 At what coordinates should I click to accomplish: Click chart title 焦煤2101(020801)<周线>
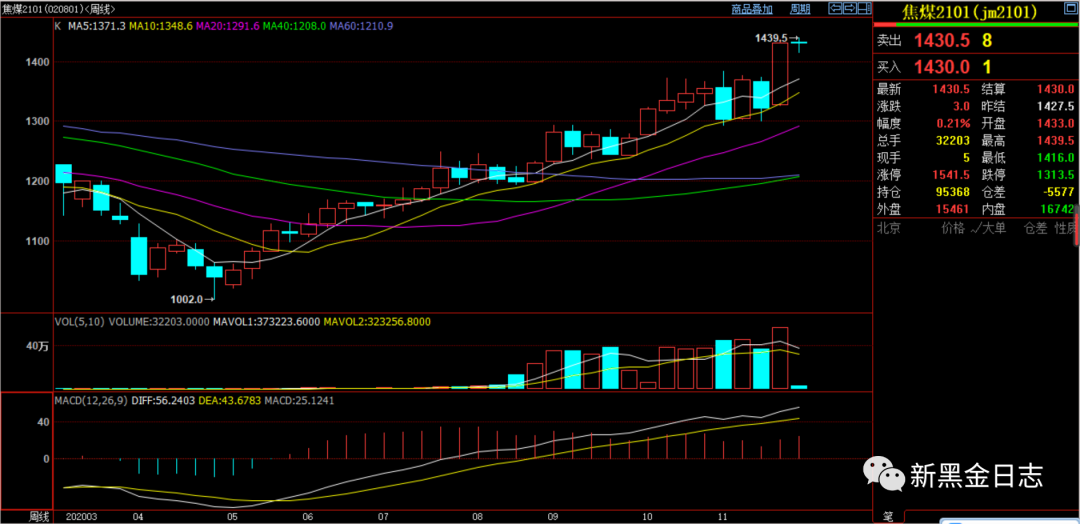pos(59,9)
